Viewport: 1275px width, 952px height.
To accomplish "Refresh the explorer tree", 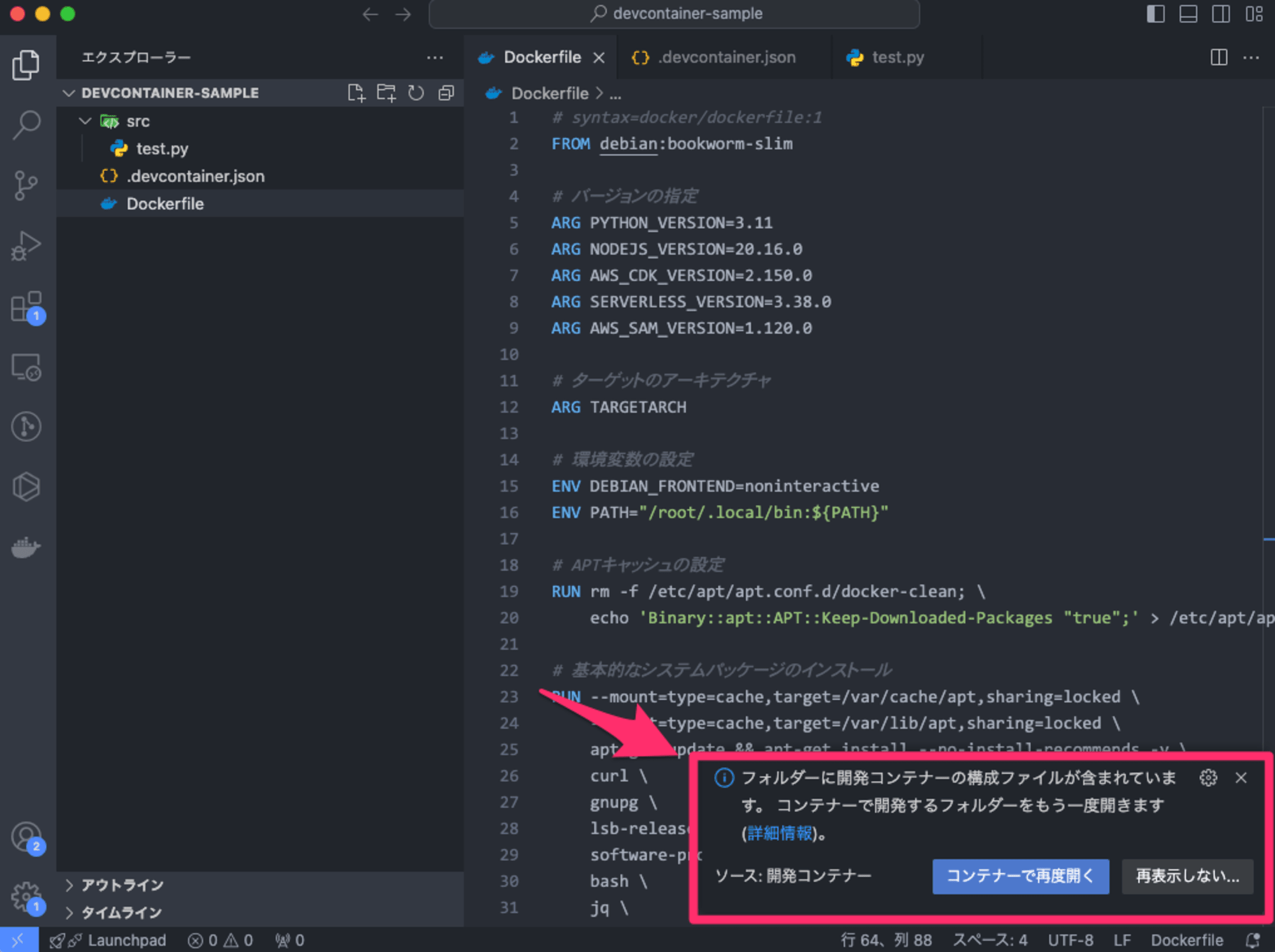I will tap(416, 93).
